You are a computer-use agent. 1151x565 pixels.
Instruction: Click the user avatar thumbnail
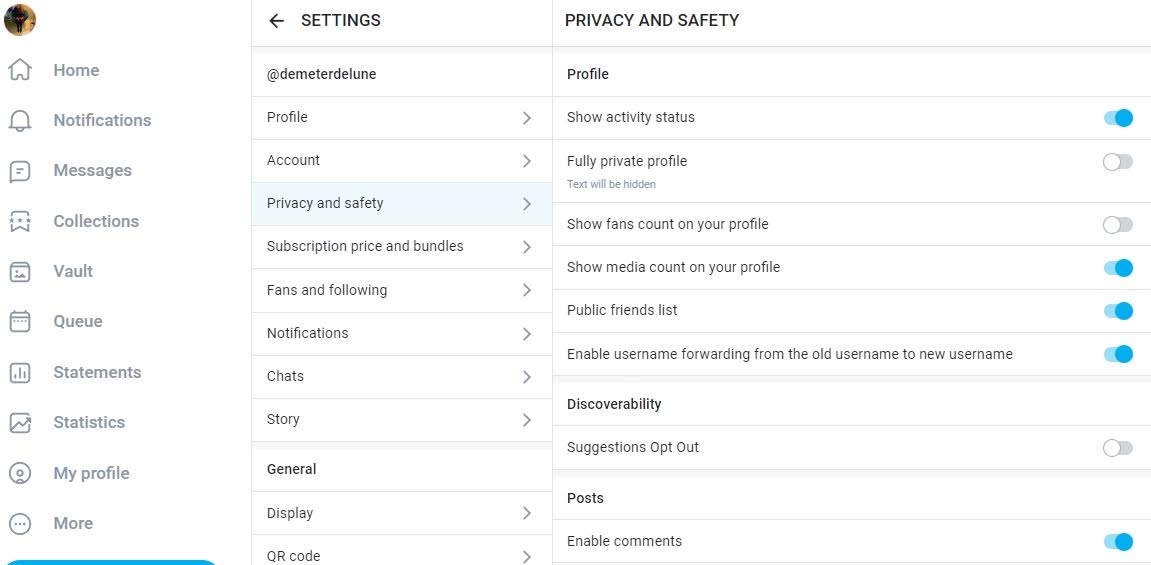[20, 20]
